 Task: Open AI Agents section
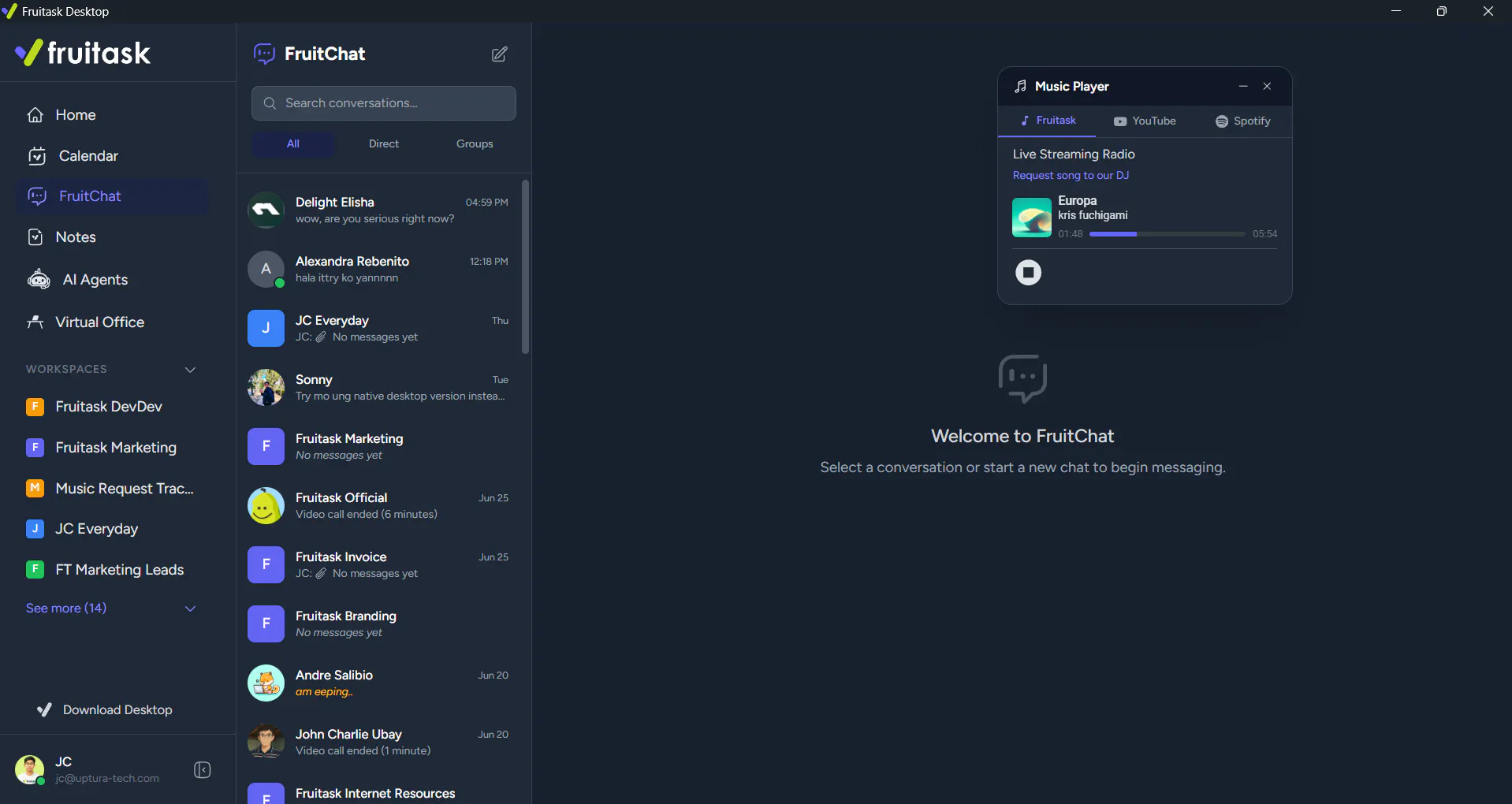pos(112,280)
